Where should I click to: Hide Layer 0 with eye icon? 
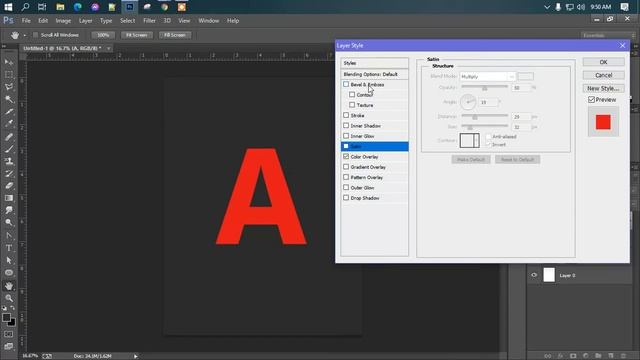click(534, 275)
